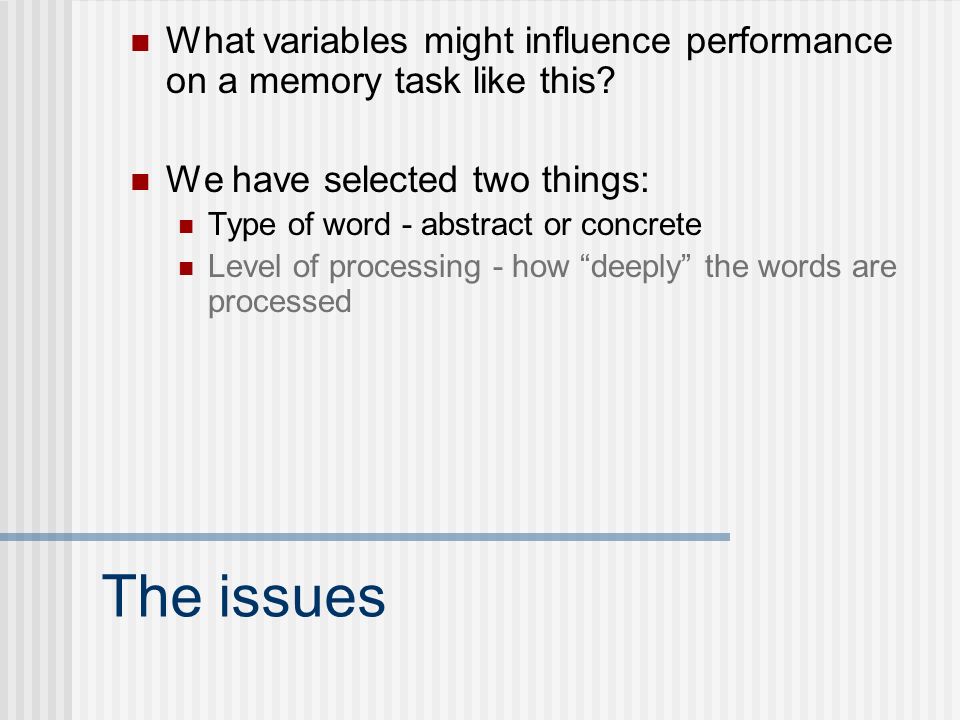This screenshot has width=960, height=720.
Task: Click the word 'things:' in second bullet
Action: tap(595, 181)
